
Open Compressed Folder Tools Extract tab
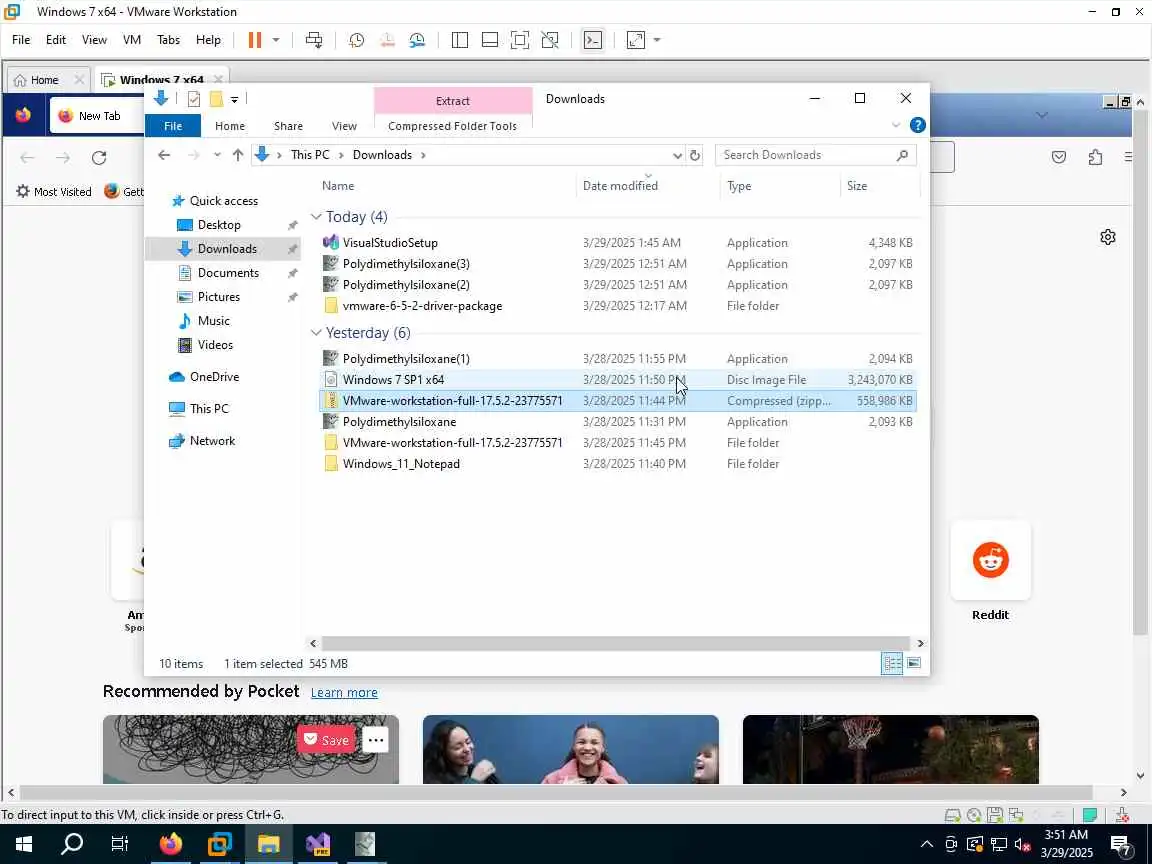click(x=453, y=101)
